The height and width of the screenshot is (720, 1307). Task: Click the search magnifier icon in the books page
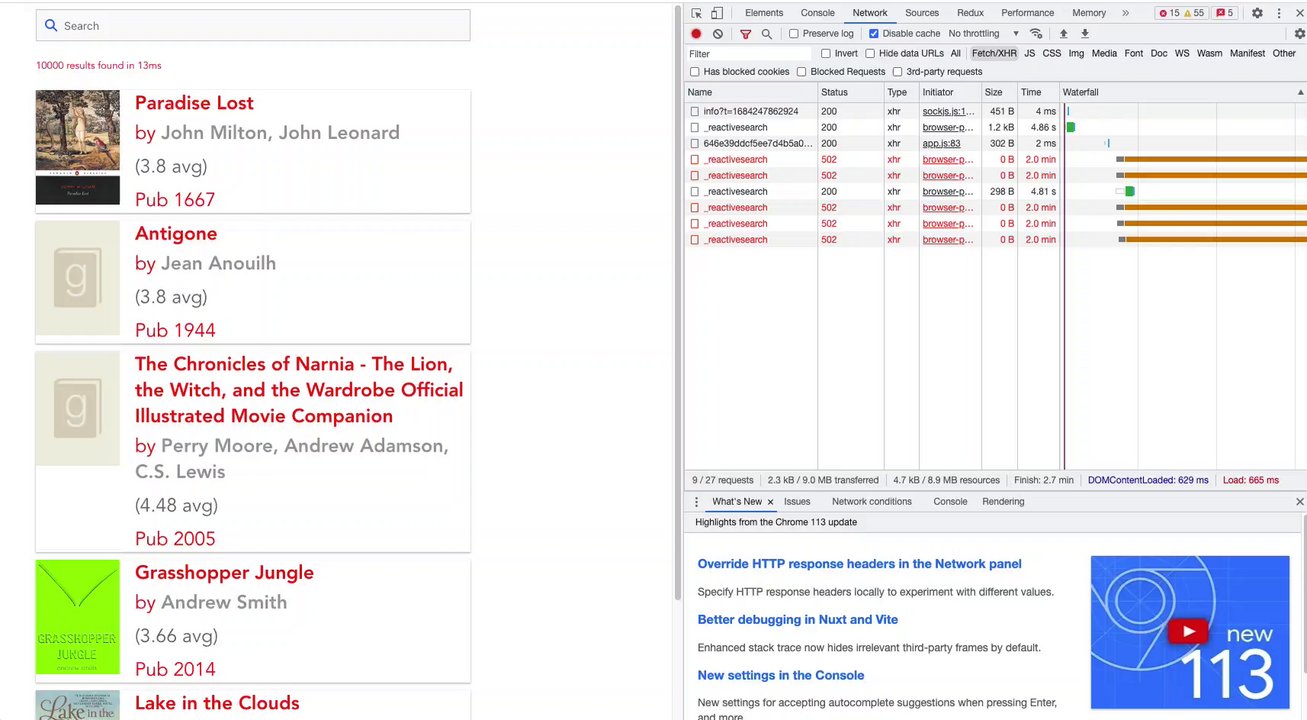(52, 26)
